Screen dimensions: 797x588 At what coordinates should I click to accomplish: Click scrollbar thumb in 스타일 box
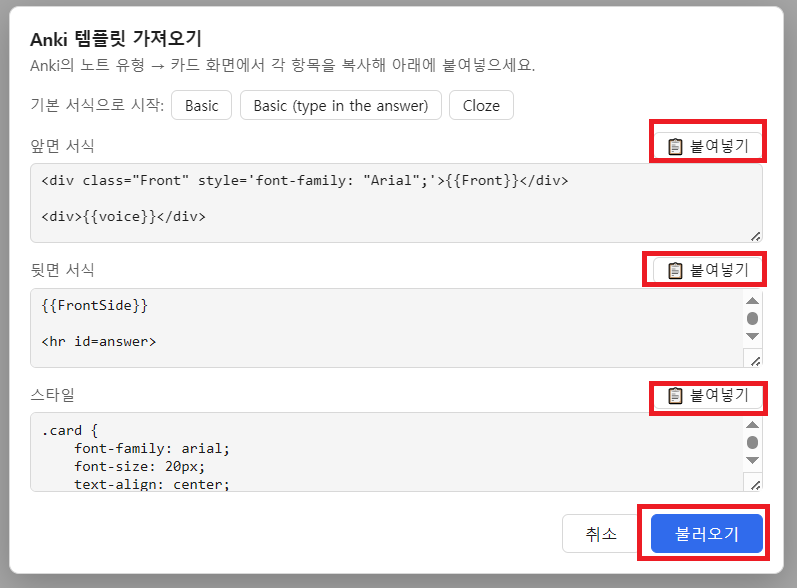(752, 443)
